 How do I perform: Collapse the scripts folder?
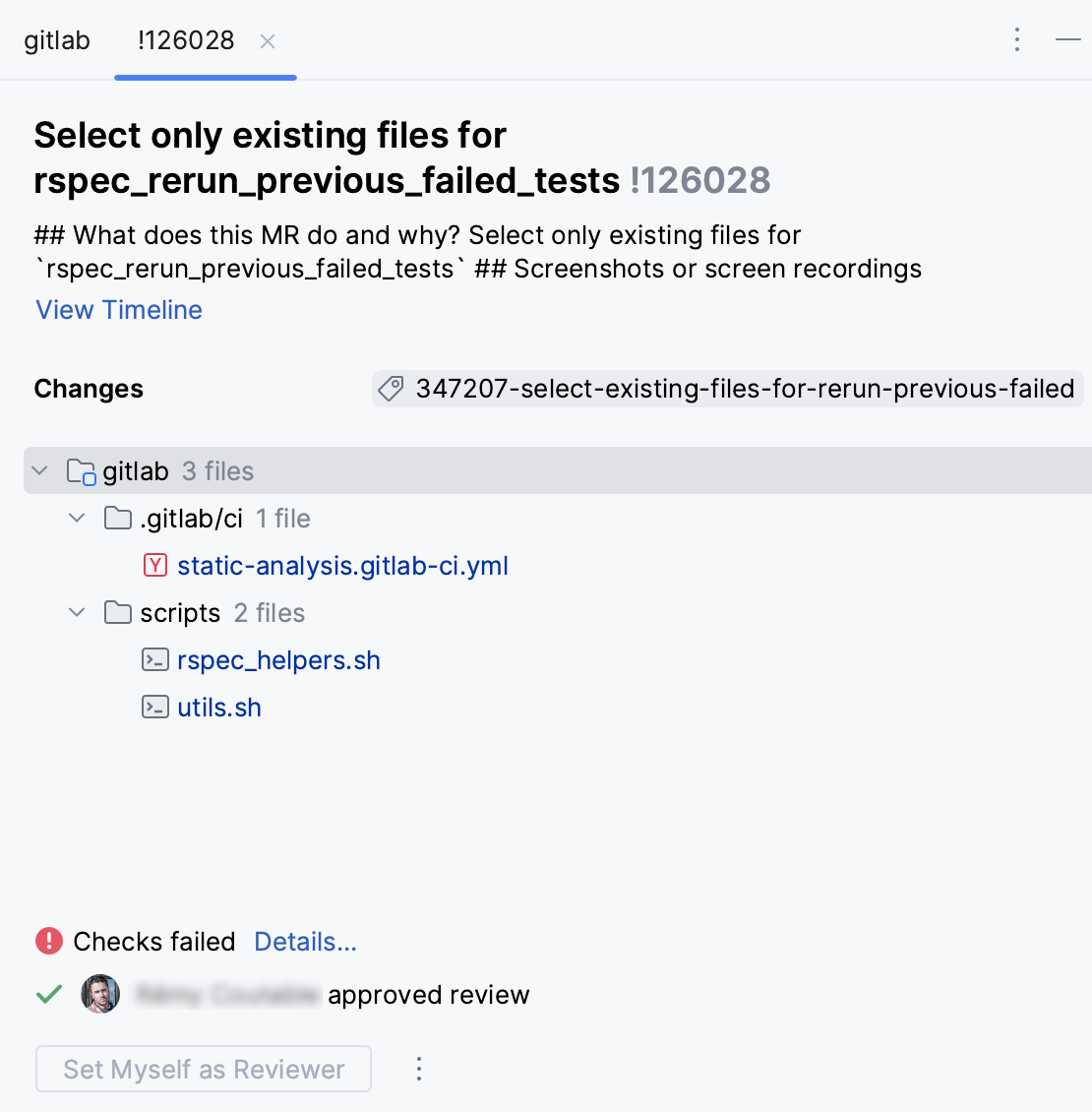click(x=76, y=612)
